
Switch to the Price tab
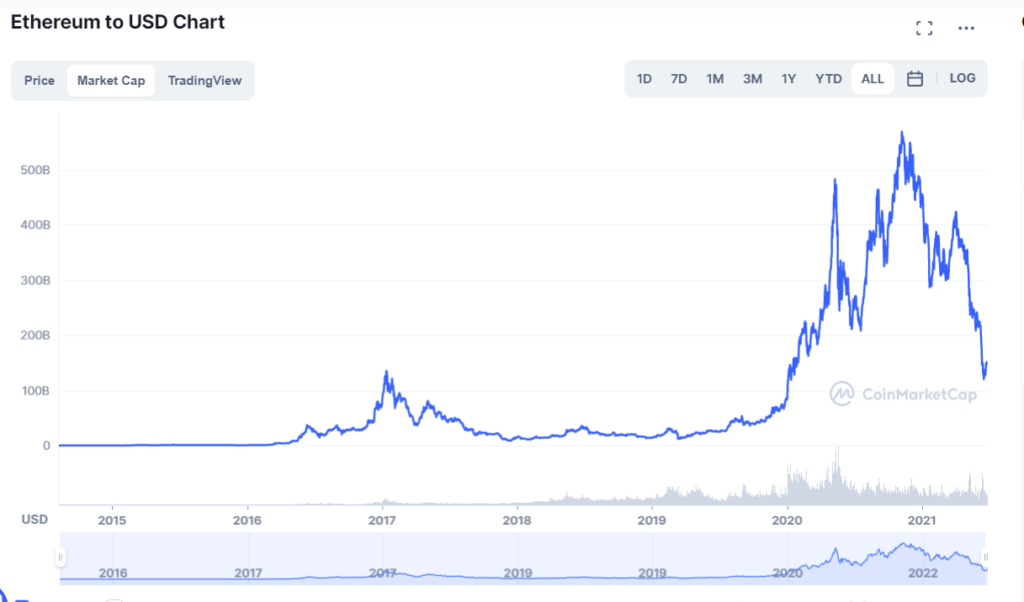pos(39,80)
